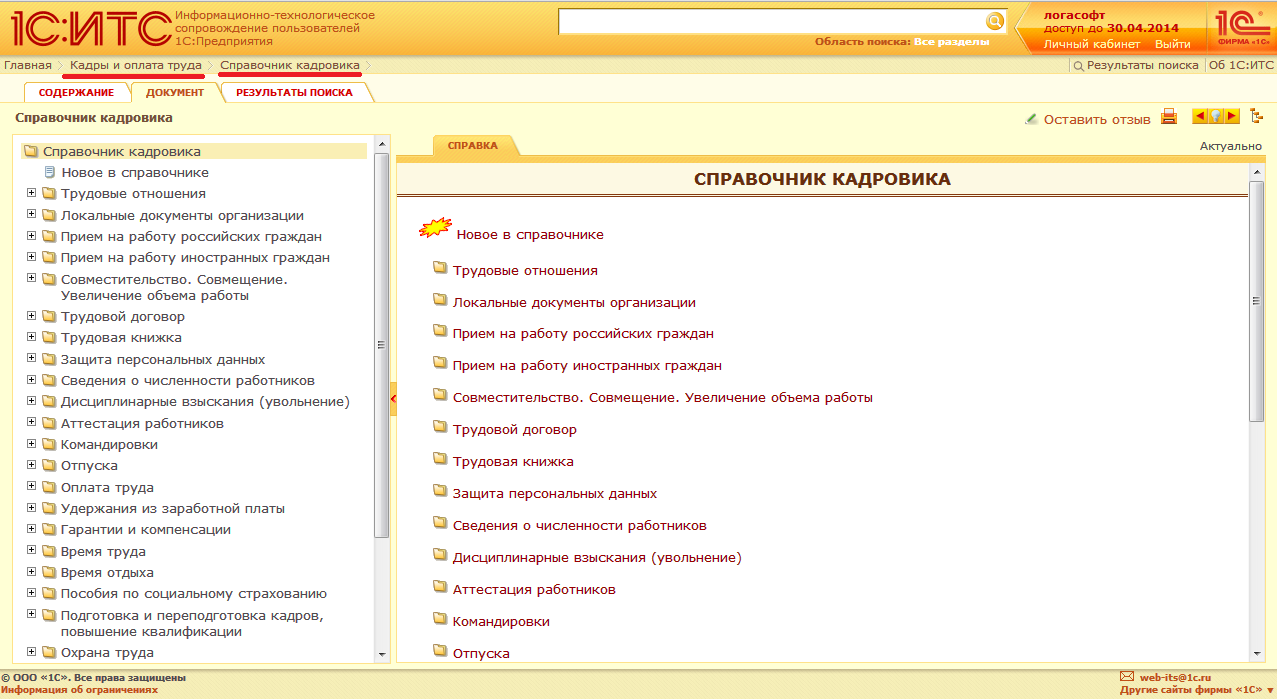Open Дисциплинарные взыскания (увольнение) link in the right pane
The image size is (1277, 699).
pyautogui.click(x=597, y=557)
